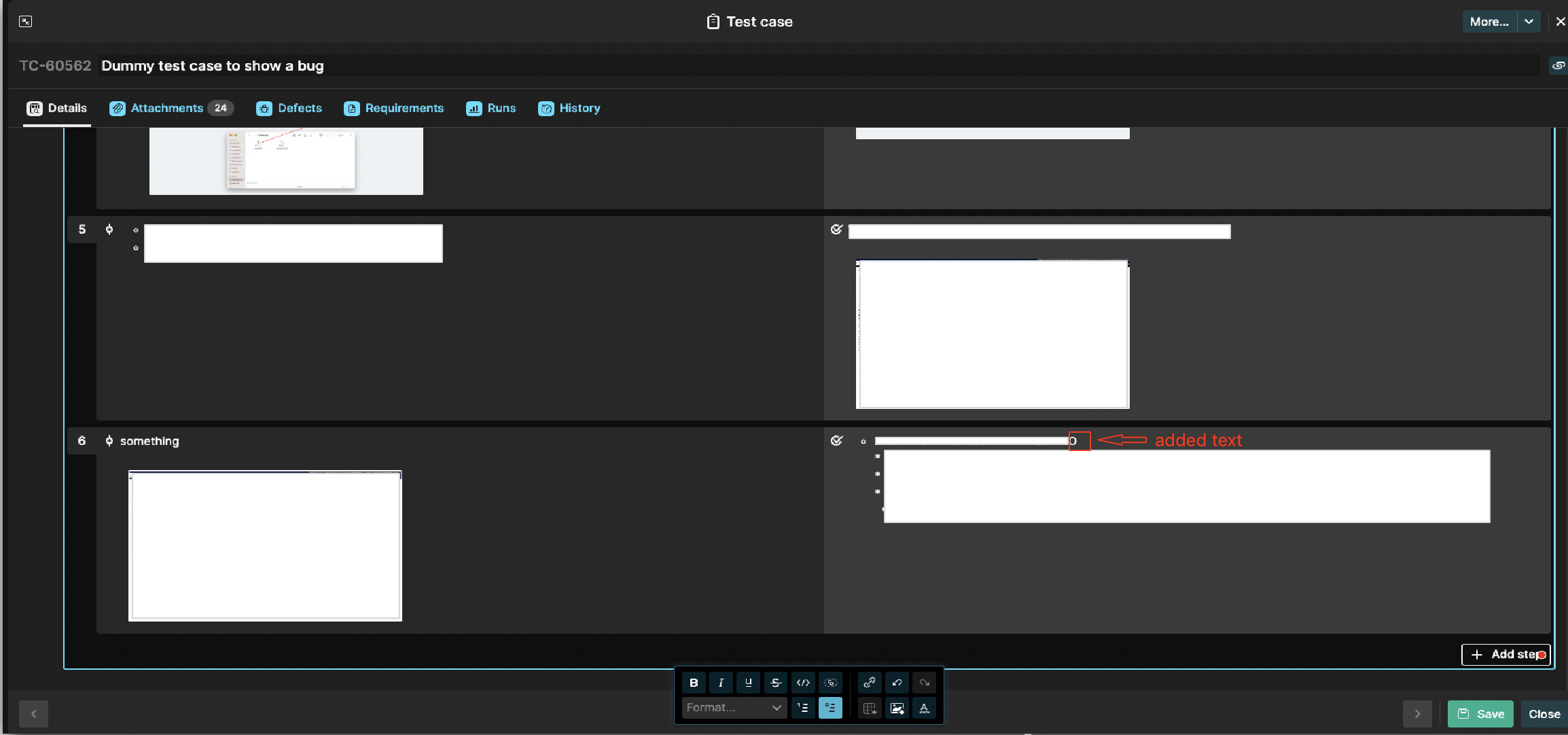Click the screenshot capture icon in toolbar
1568x735 pixels.
[830, 683]
